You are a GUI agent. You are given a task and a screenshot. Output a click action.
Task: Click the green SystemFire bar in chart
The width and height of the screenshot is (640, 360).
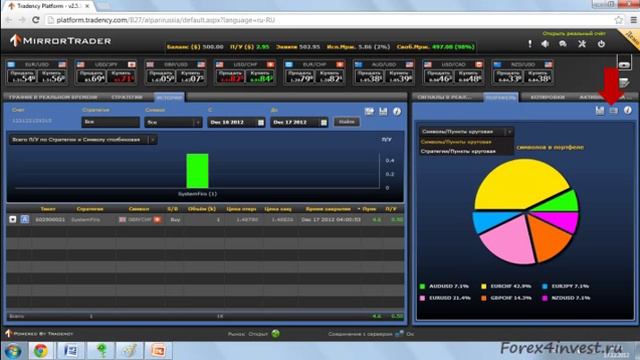point(198,171)
